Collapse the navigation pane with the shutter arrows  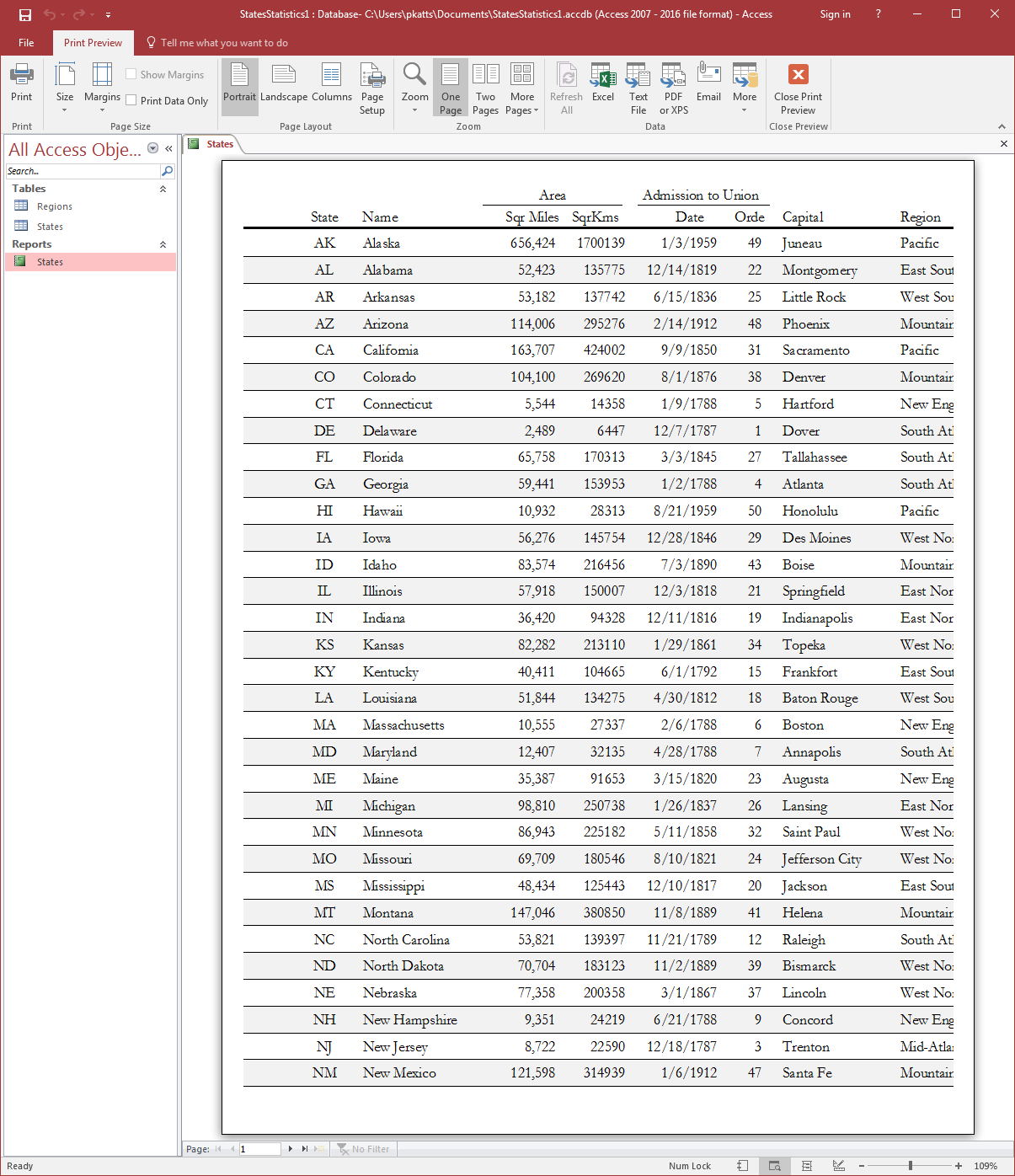pos(168,148)
